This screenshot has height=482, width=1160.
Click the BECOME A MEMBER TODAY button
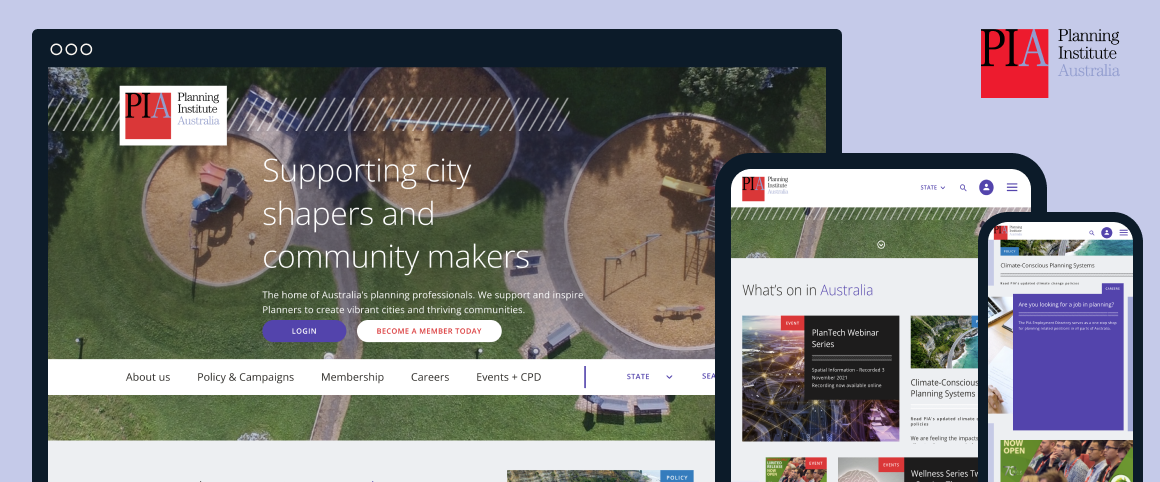(x=429, y=331)
